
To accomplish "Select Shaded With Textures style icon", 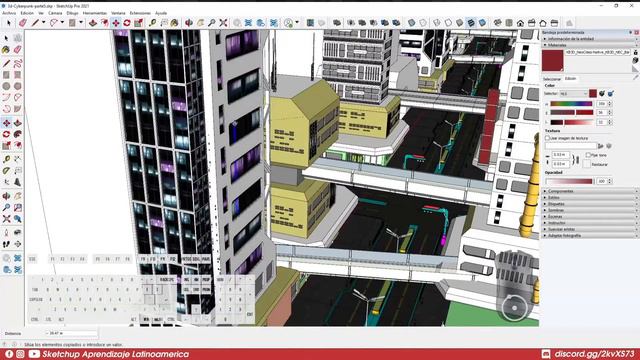I will tap(471, 23).
